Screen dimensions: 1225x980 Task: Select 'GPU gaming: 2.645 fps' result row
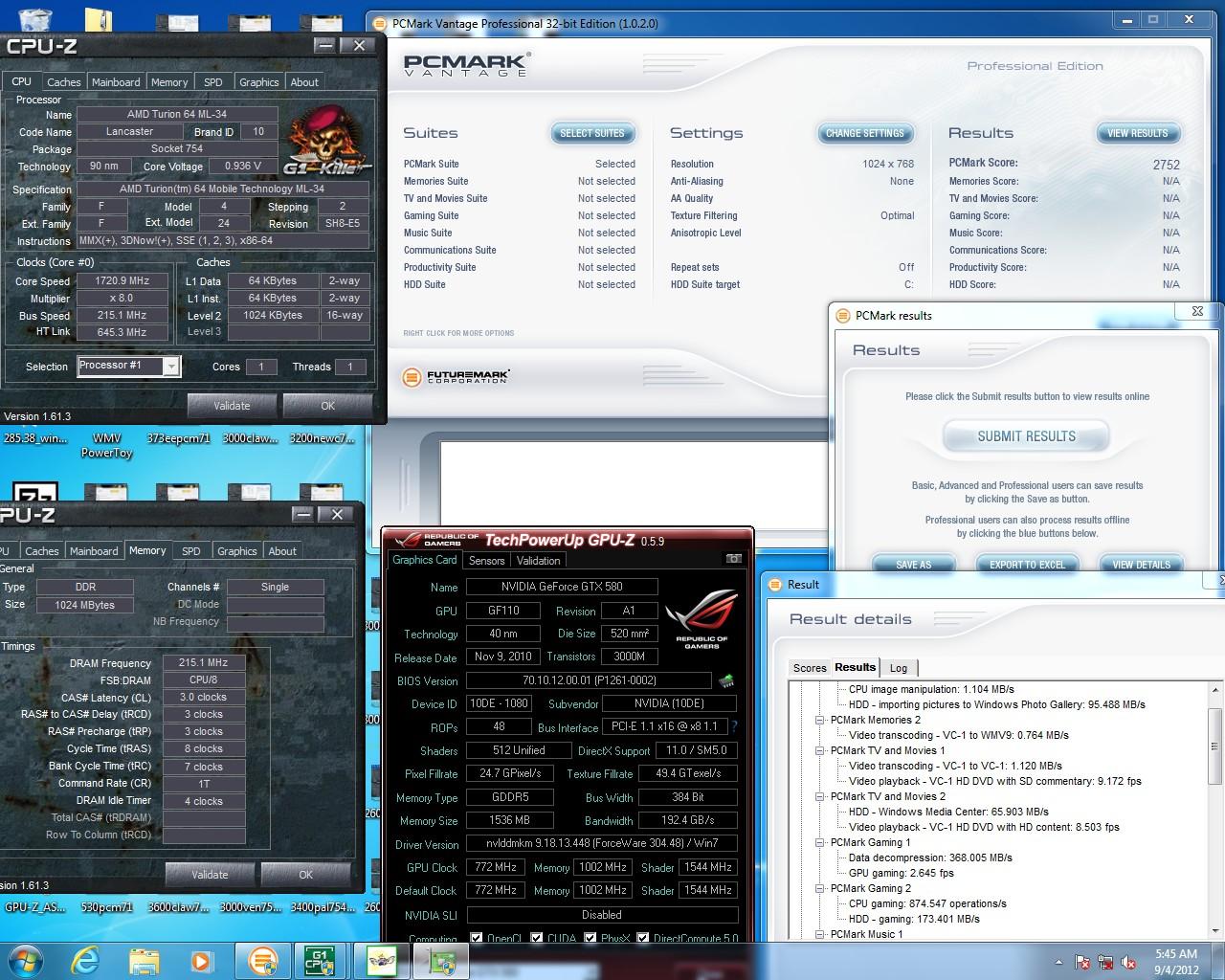901,873
